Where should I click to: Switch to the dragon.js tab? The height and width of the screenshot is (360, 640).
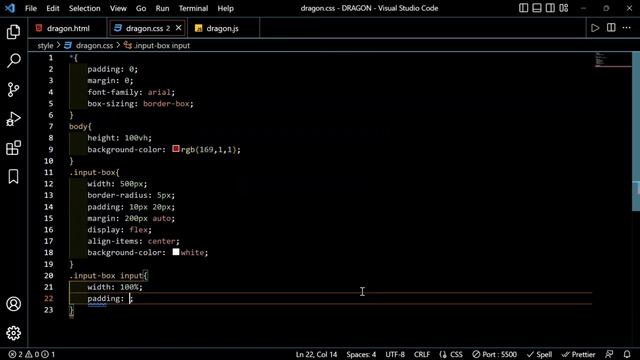coord(222,28)
